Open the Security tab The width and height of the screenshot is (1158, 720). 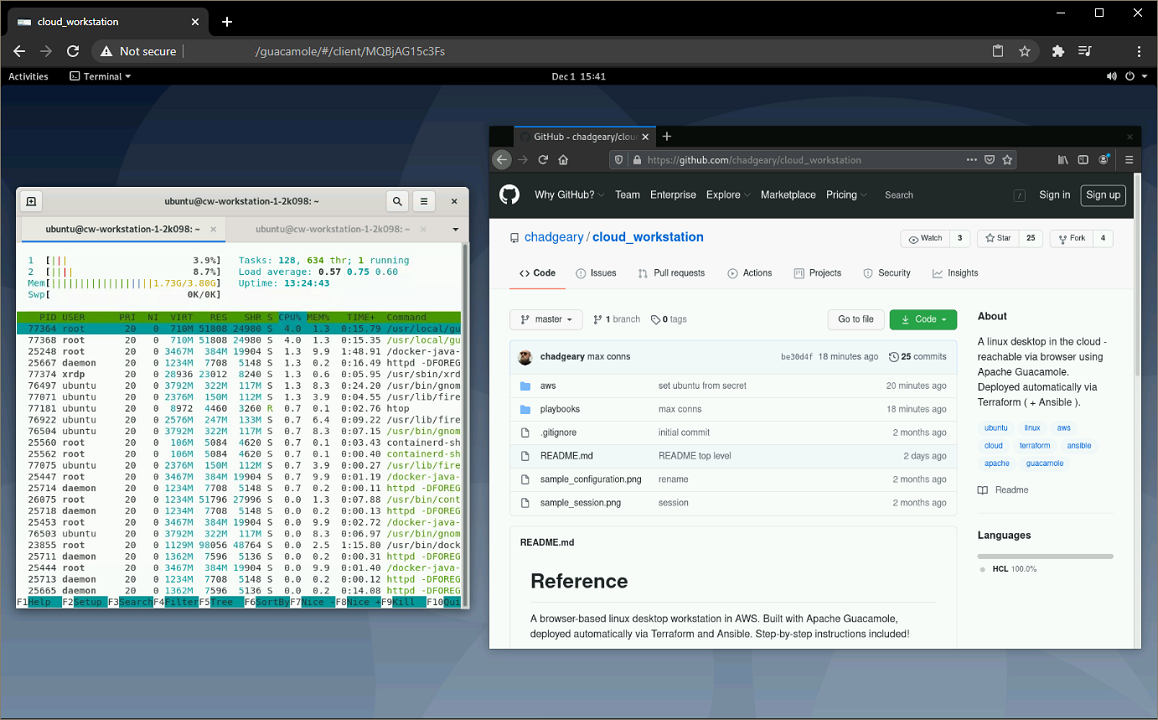tap(887, 273)
